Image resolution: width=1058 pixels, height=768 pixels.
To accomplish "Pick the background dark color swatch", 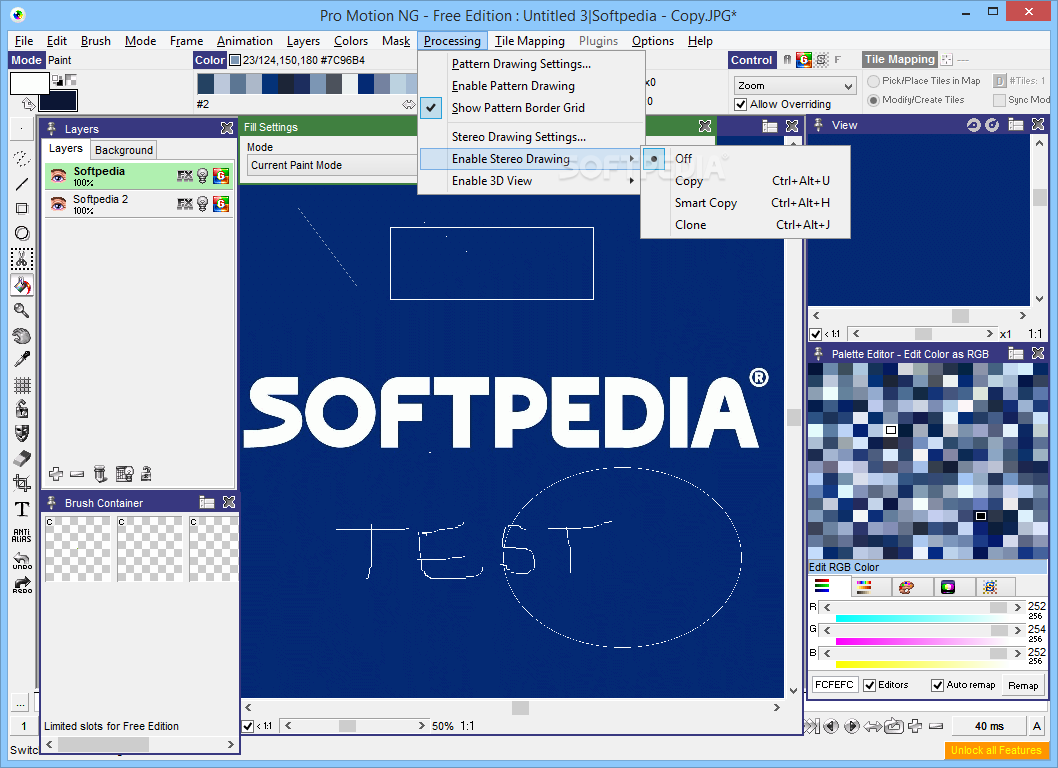I will pos(58,101).
